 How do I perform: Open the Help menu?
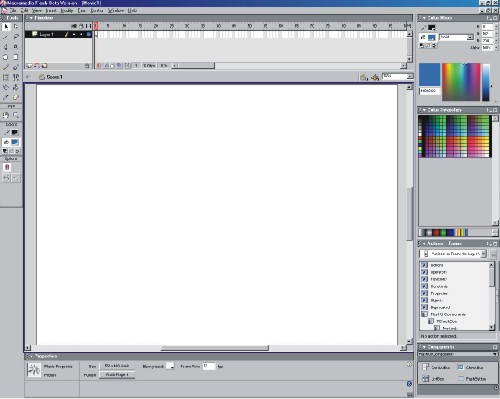[132, 11]
